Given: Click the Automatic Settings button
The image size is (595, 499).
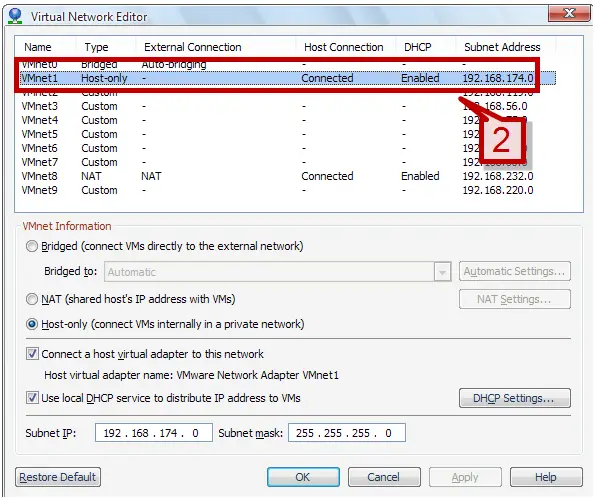Looking at the screenshot, I should coord(515,271).
